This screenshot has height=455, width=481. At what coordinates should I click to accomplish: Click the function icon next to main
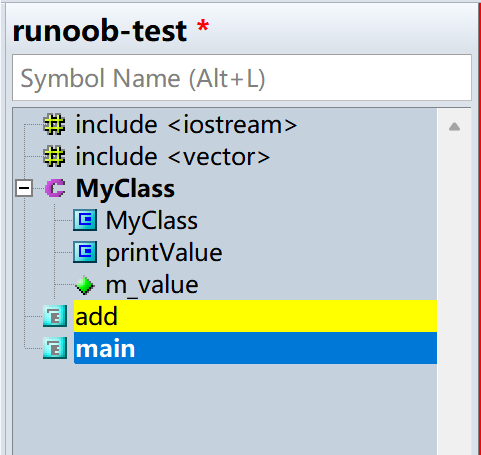click(55, 348)
